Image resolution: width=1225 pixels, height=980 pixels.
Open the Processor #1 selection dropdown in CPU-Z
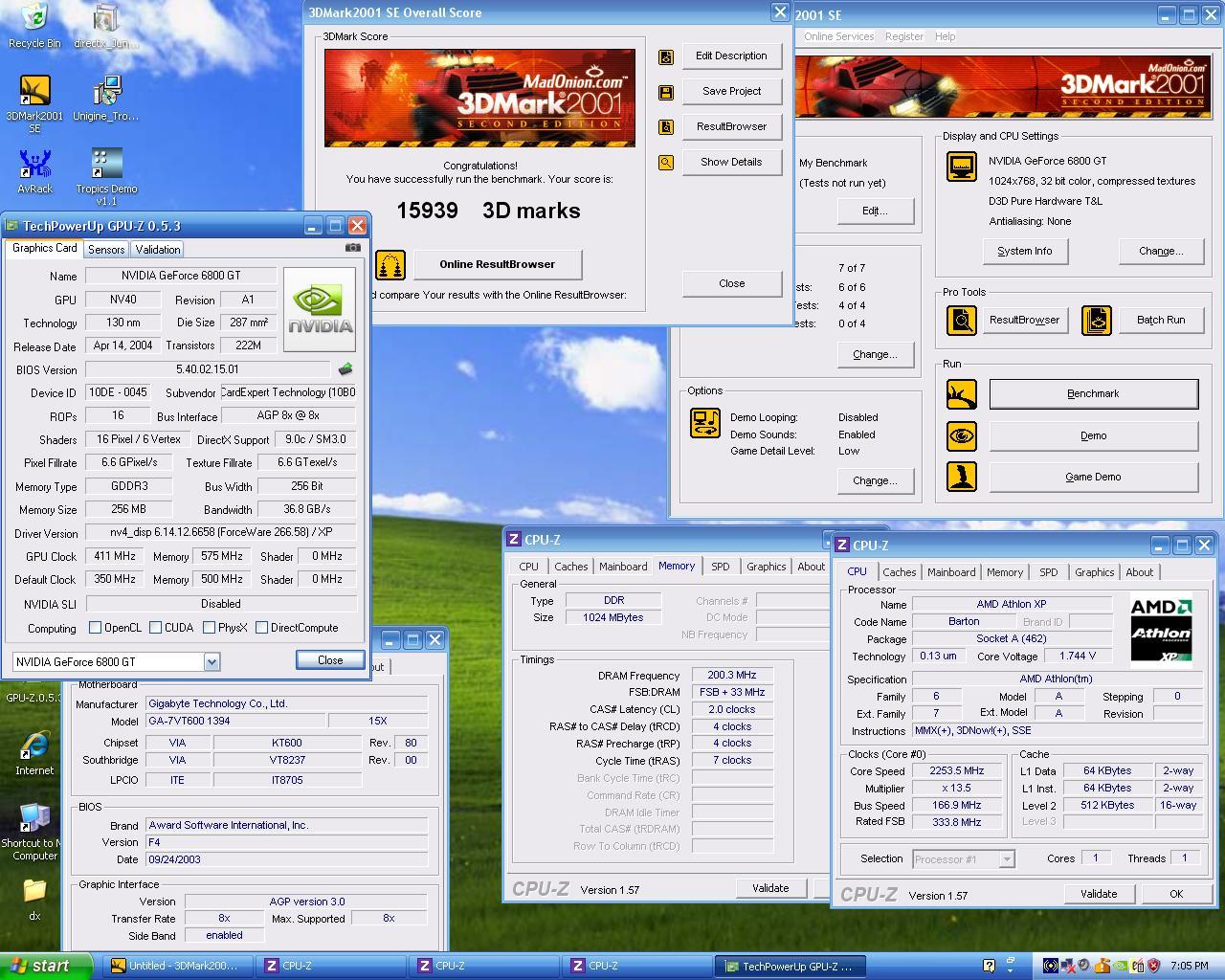[1006, 859]
